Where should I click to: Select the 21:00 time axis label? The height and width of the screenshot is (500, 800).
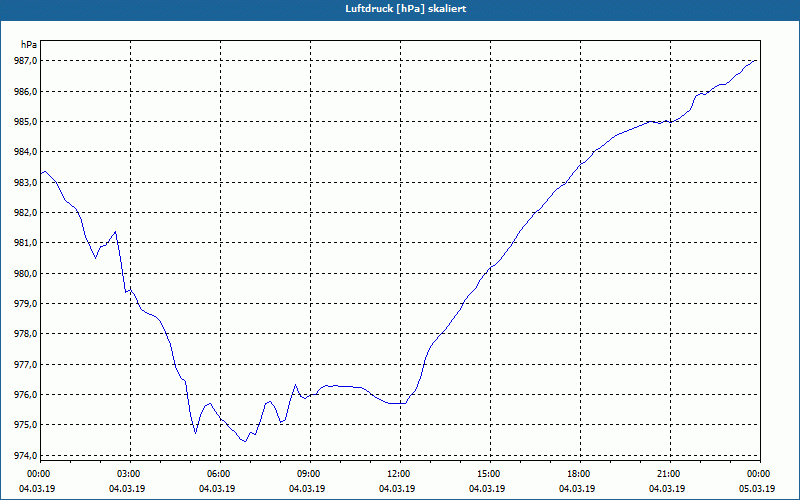point(670,474)
